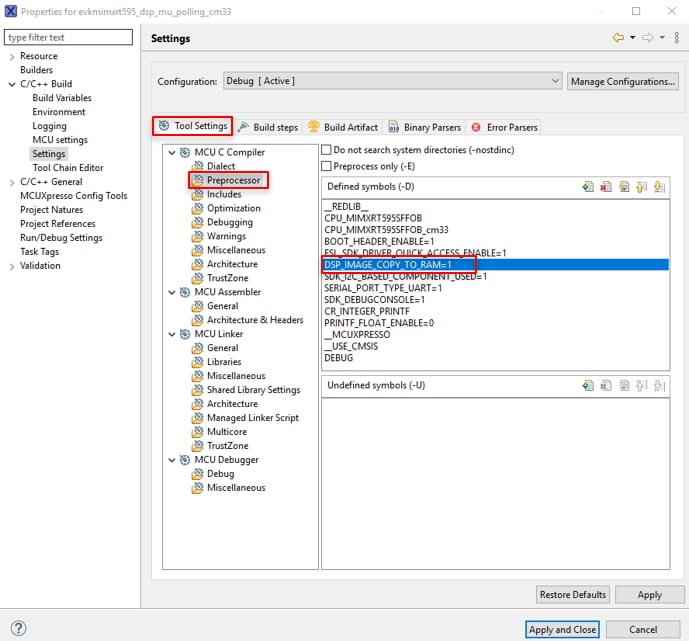
Task: Click Delete icon in Defined symbols toolbar
Action: 607,187
